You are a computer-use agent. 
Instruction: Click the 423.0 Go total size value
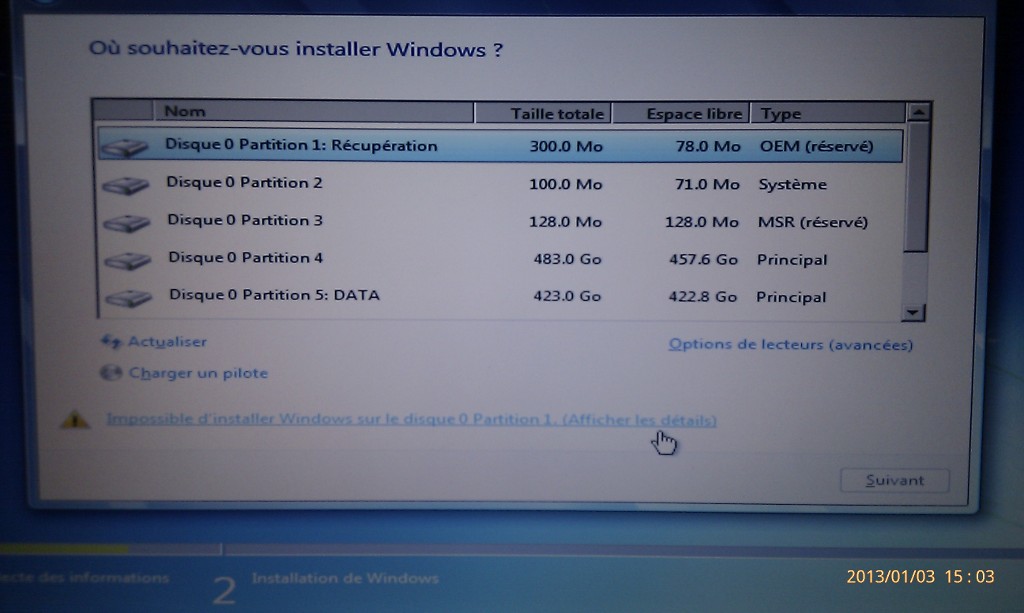[x=567, y=296]
